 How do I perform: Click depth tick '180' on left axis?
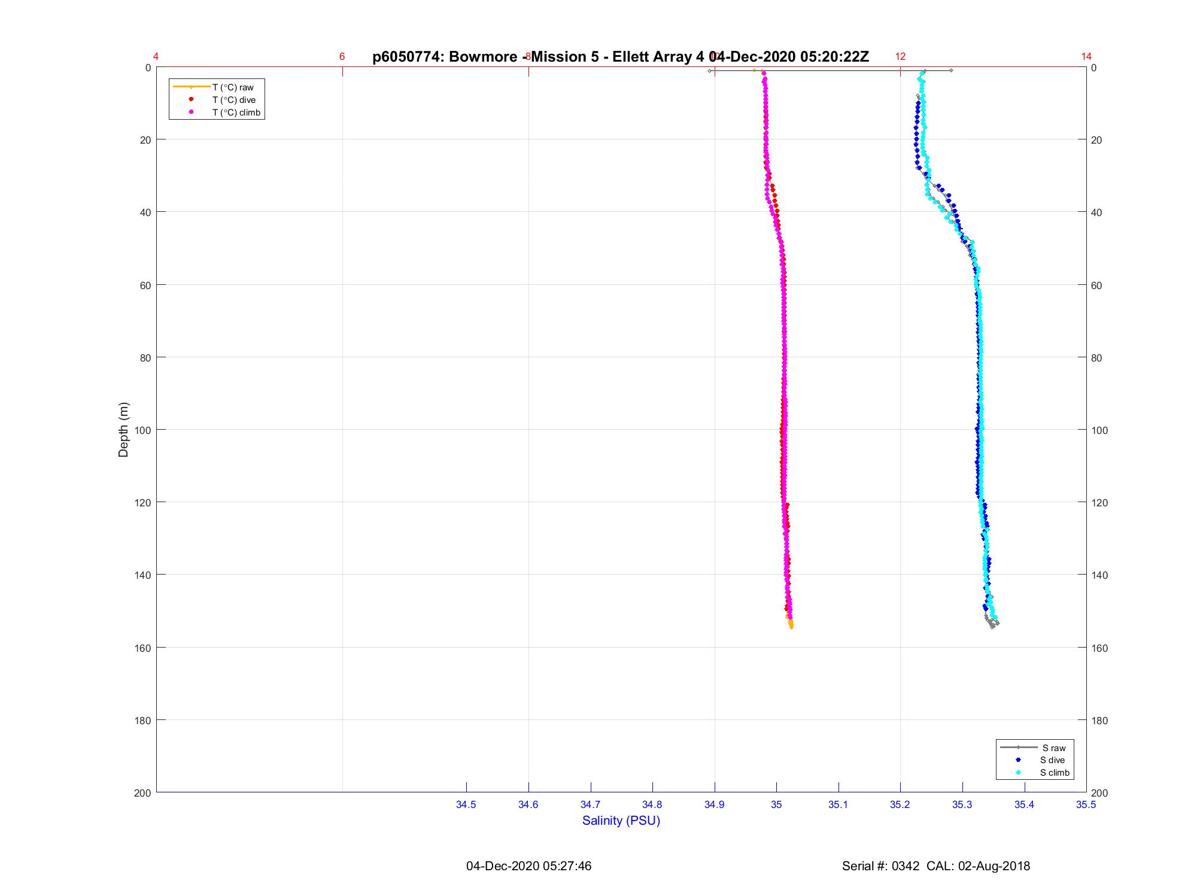143,720
